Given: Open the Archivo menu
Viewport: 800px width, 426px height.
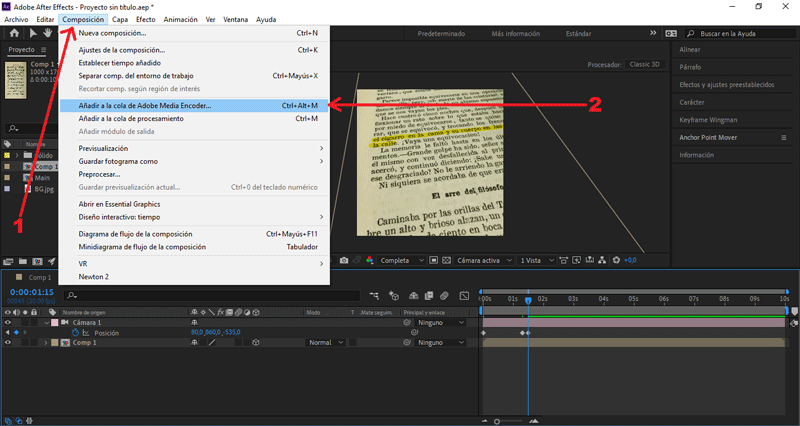Looking at the screenshot, I should tap(16, 19).
